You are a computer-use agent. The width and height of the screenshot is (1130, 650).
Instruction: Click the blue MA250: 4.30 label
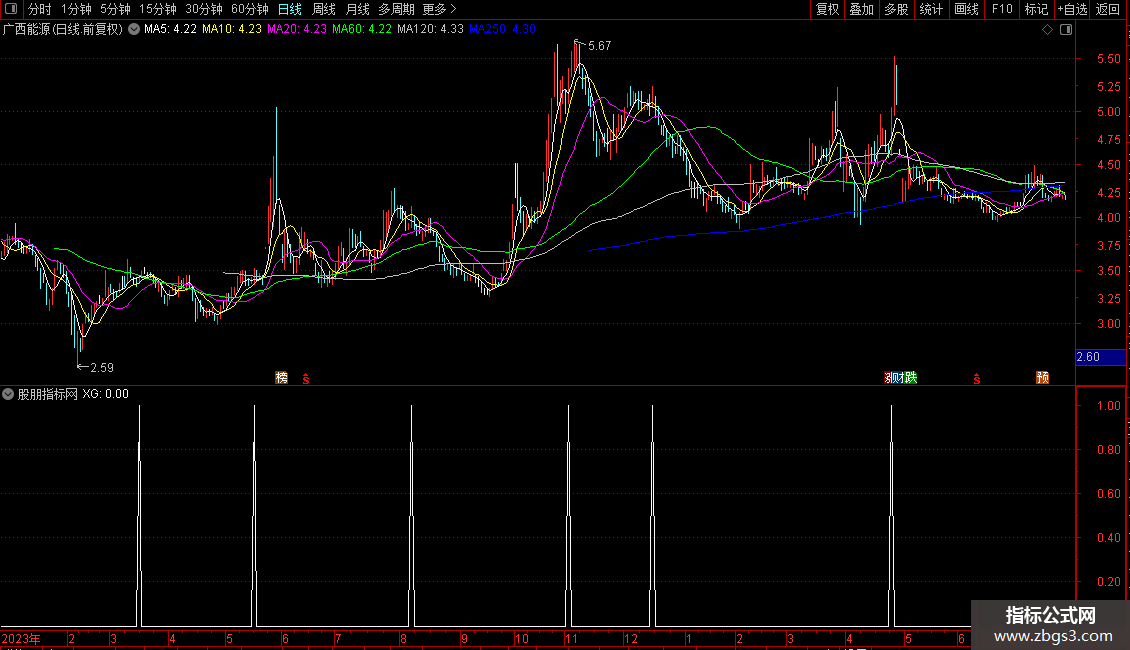[502, 30]
